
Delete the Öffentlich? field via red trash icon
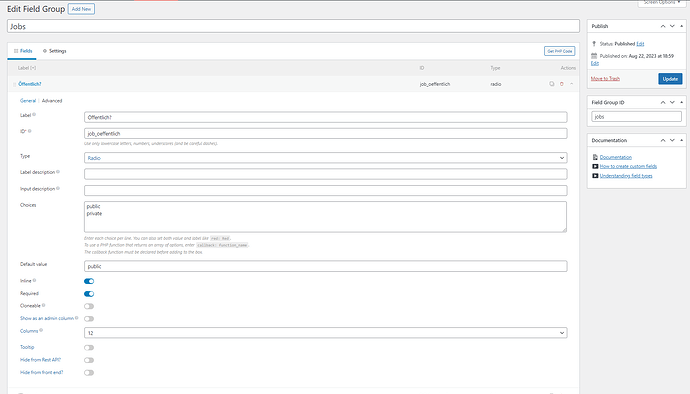562,84
